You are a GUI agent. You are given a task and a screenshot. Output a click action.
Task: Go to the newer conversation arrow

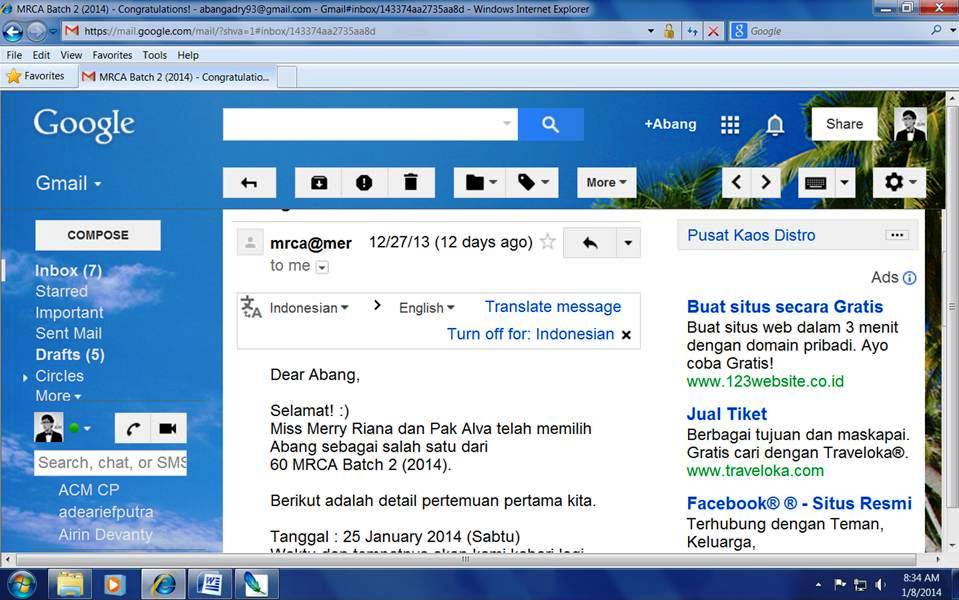(736, 182)
